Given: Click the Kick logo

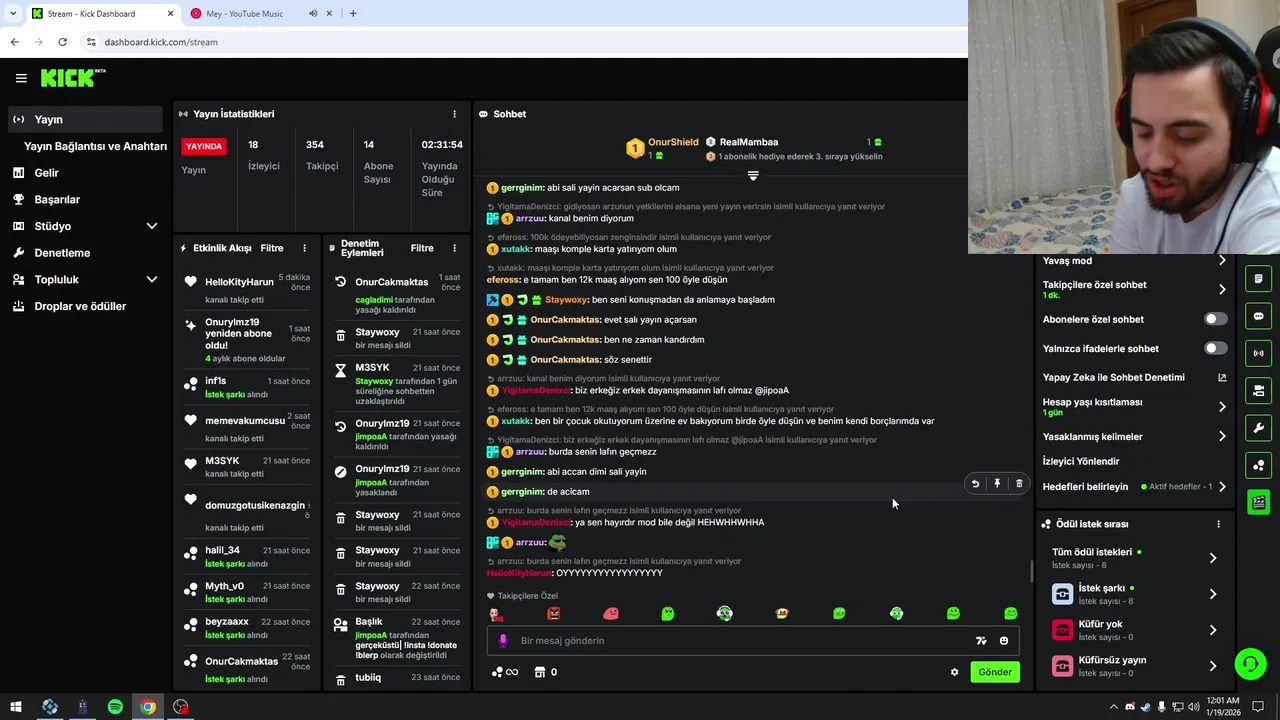Looking at the screenshot, I should tap(73, 78).
